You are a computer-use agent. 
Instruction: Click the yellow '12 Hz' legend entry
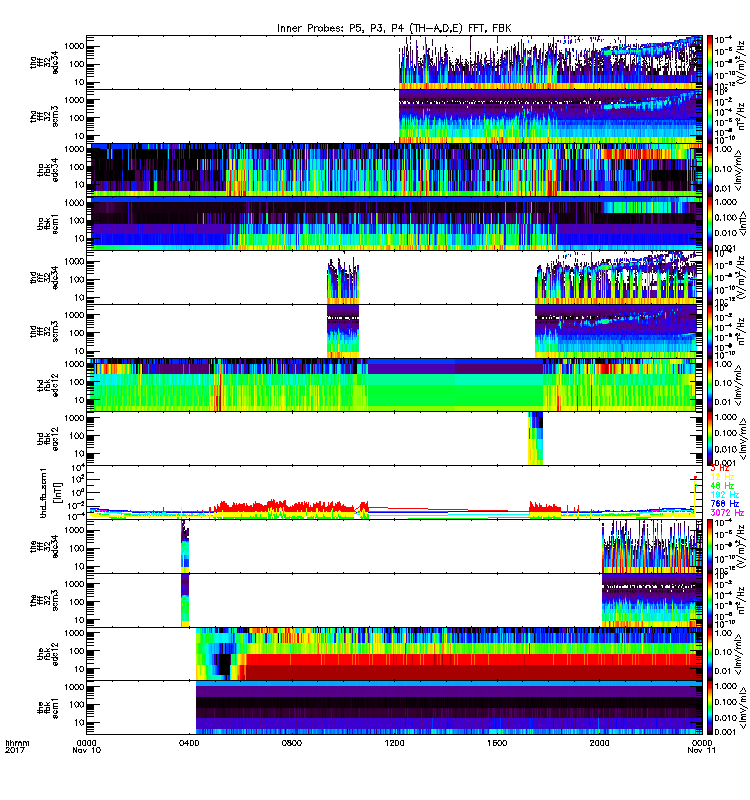pyautogui.click(x=722, y=477)
